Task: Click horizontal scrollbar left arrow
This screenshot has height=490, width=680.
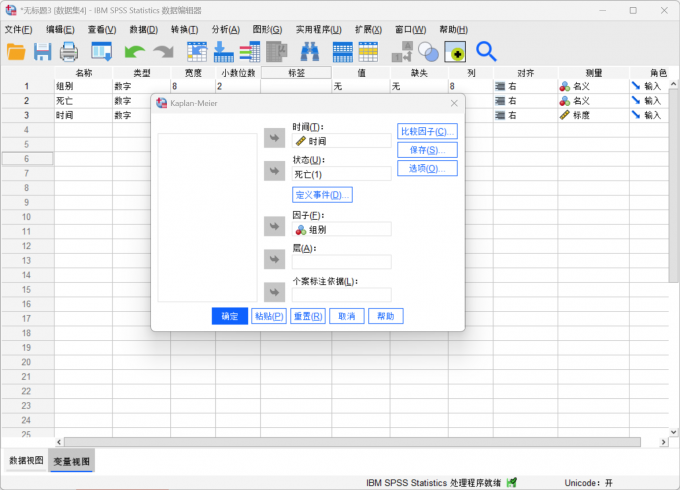Action: [x=59, y=442]
